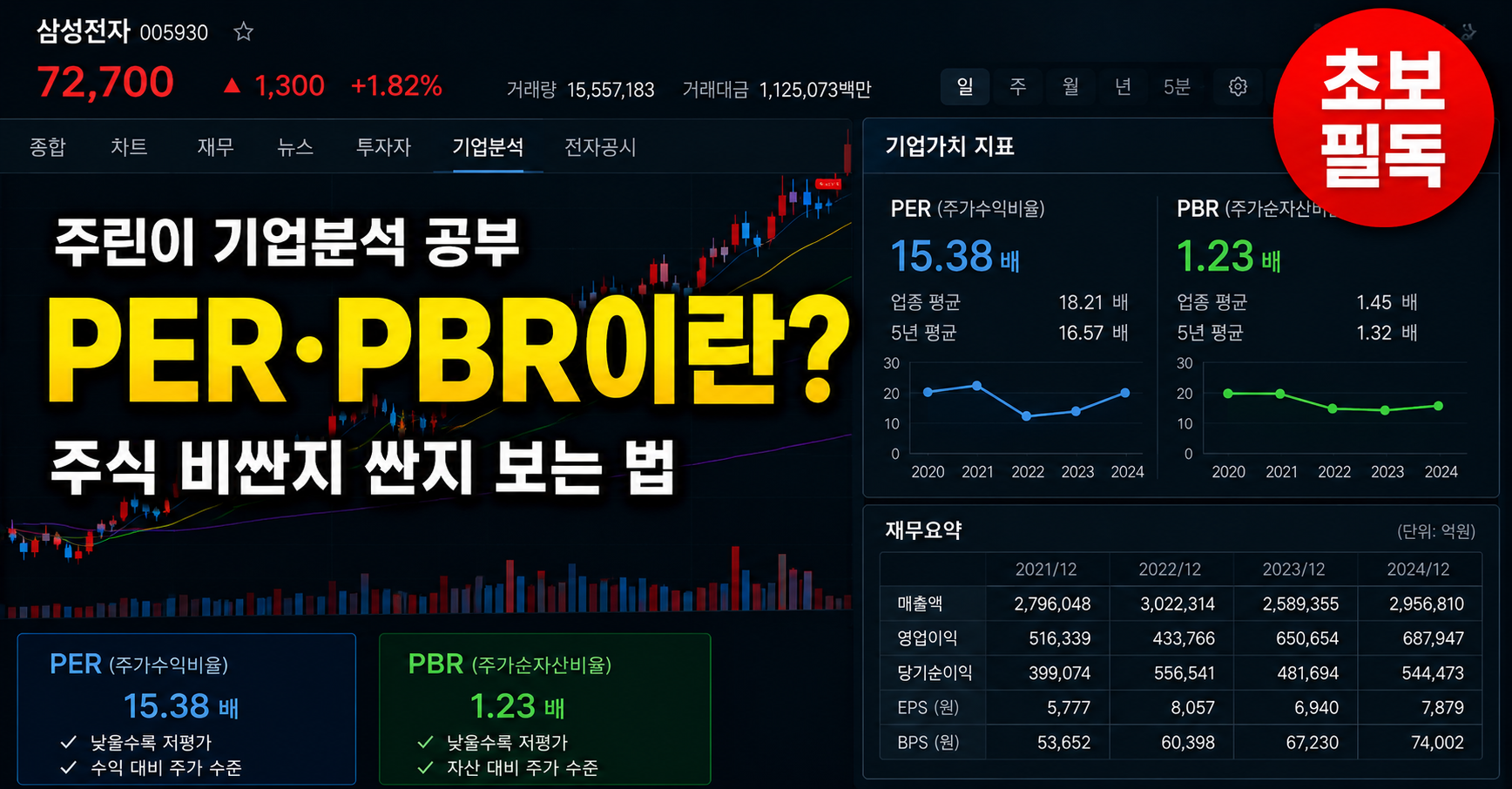Click the bottom PER 15.38 배 card
Viewport: 1512px width, 789px height.
click(186, 709)
